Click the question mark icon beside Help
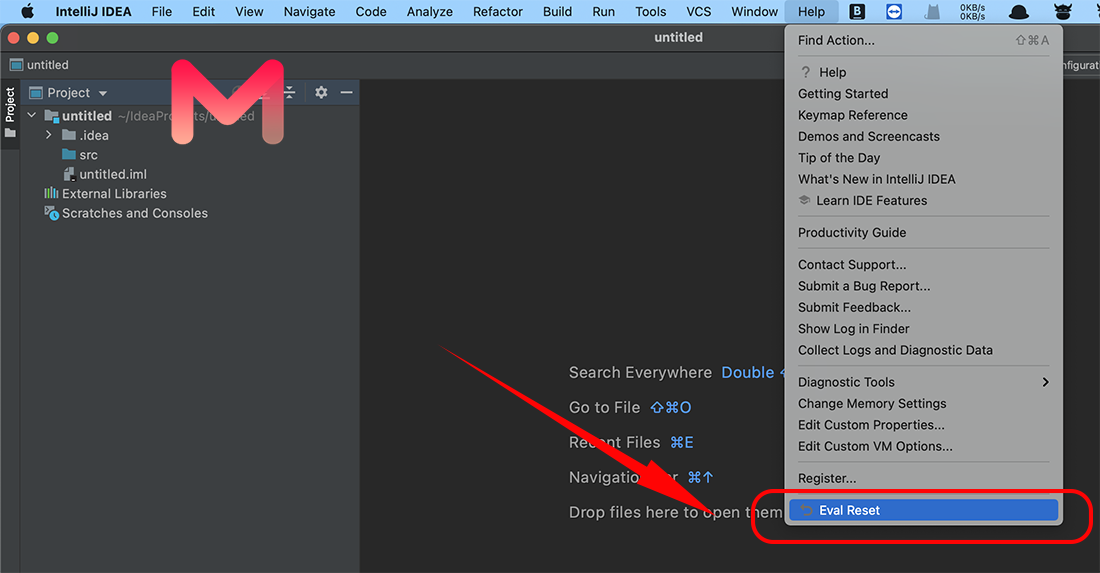 (x=805, y=72)
